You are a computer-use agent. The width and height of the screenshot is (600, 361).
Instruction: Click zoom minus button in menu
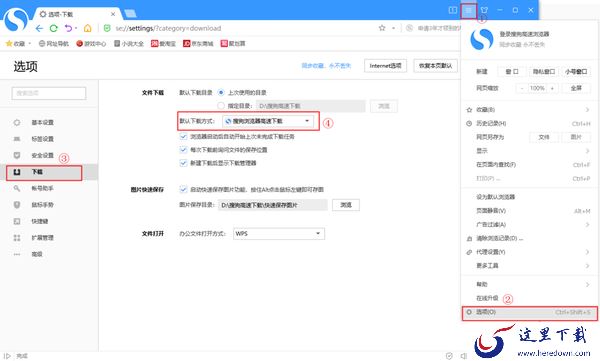[x=522, y=88]
